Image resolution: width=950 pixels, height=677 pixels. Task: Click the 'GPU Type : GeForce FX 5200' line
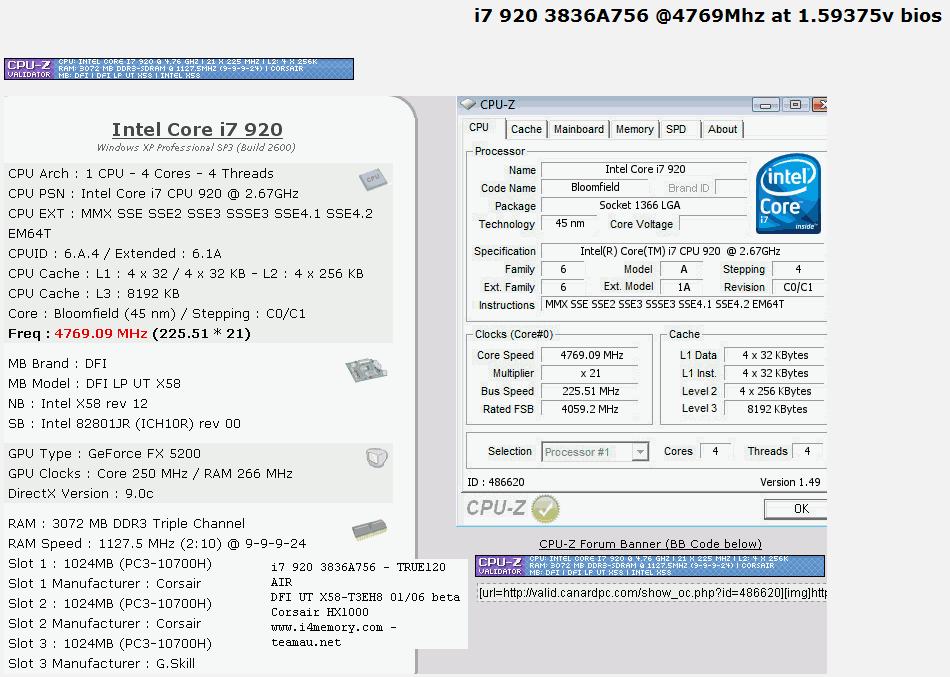coord(104,453)
